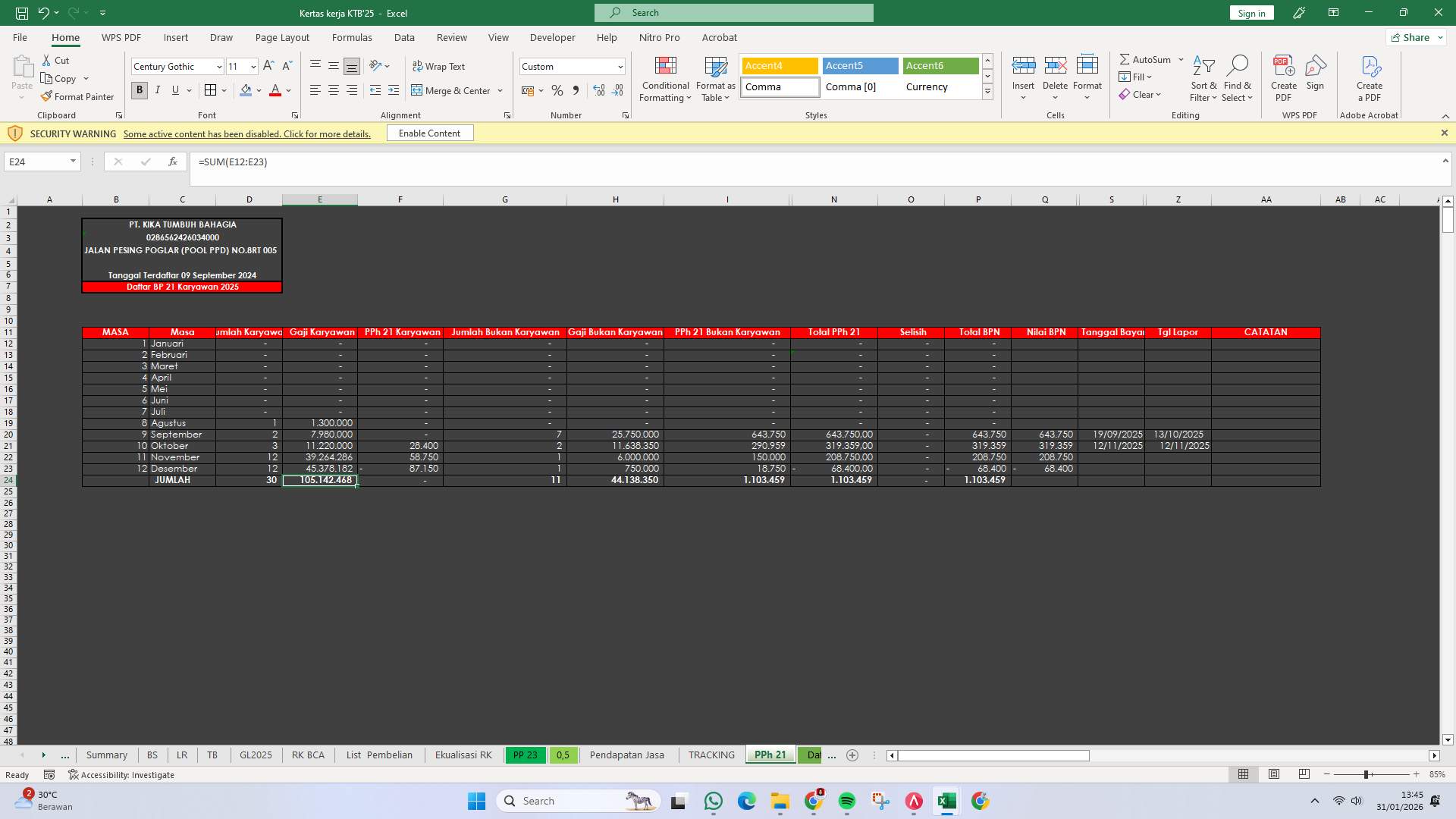The width and height of the screenshot is (1456, 819).
Task: Toggle underline formatting
Action: (174, 90)
